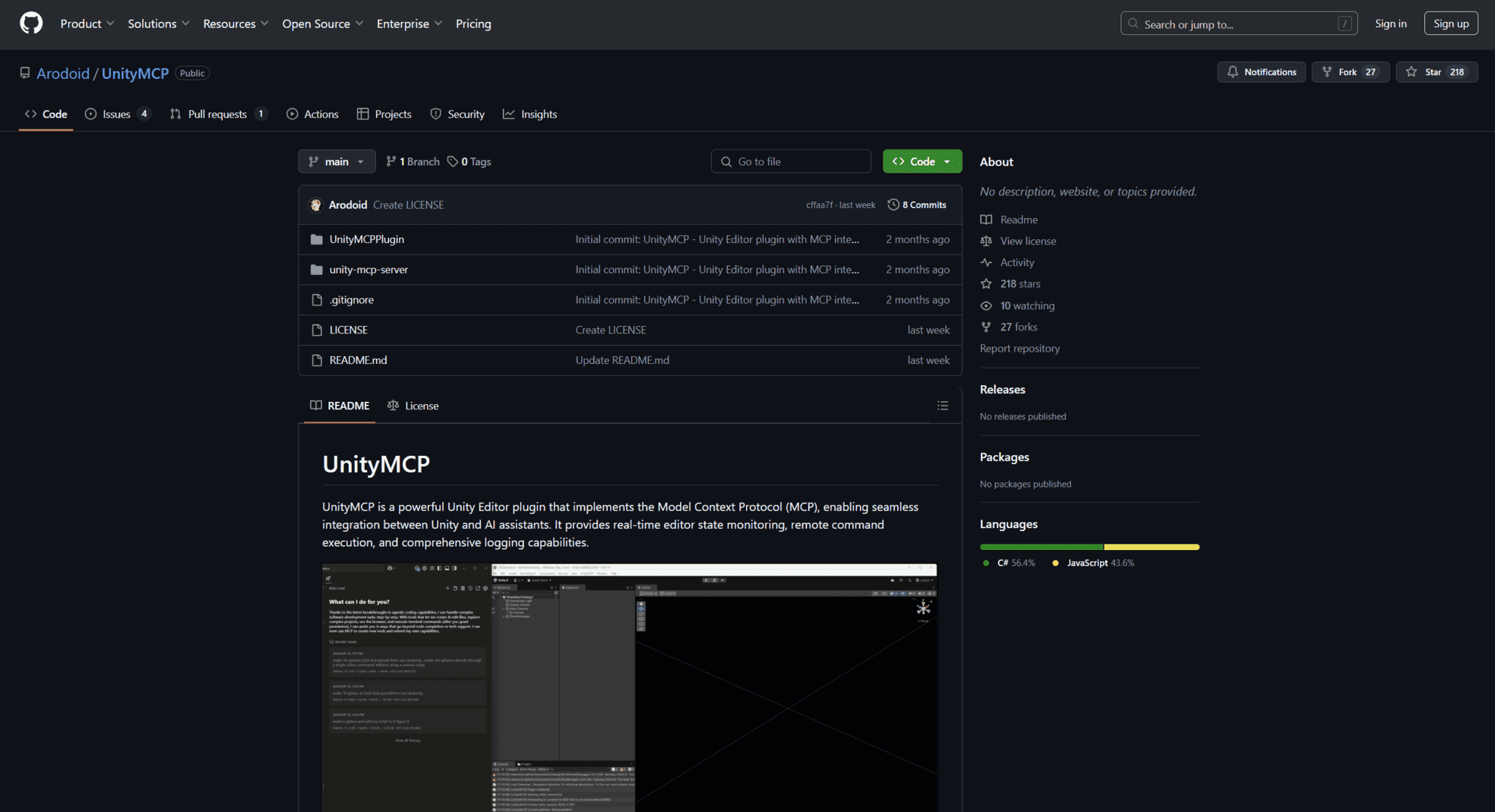Click the GitHub logo icon

pyautogui.click(x=31, y=23)
